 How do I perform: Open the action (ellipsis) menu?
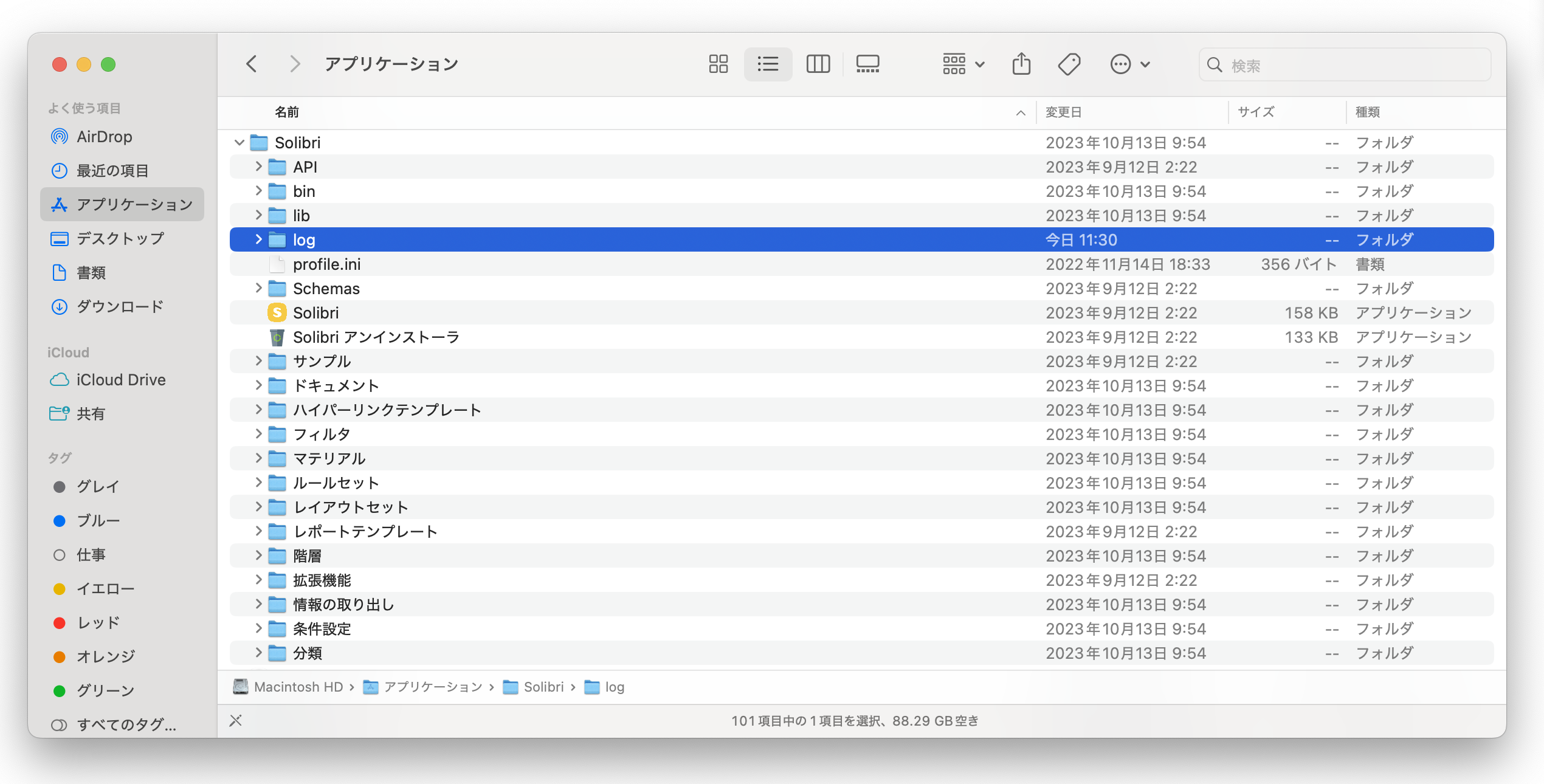click(x=1130, y=64)
